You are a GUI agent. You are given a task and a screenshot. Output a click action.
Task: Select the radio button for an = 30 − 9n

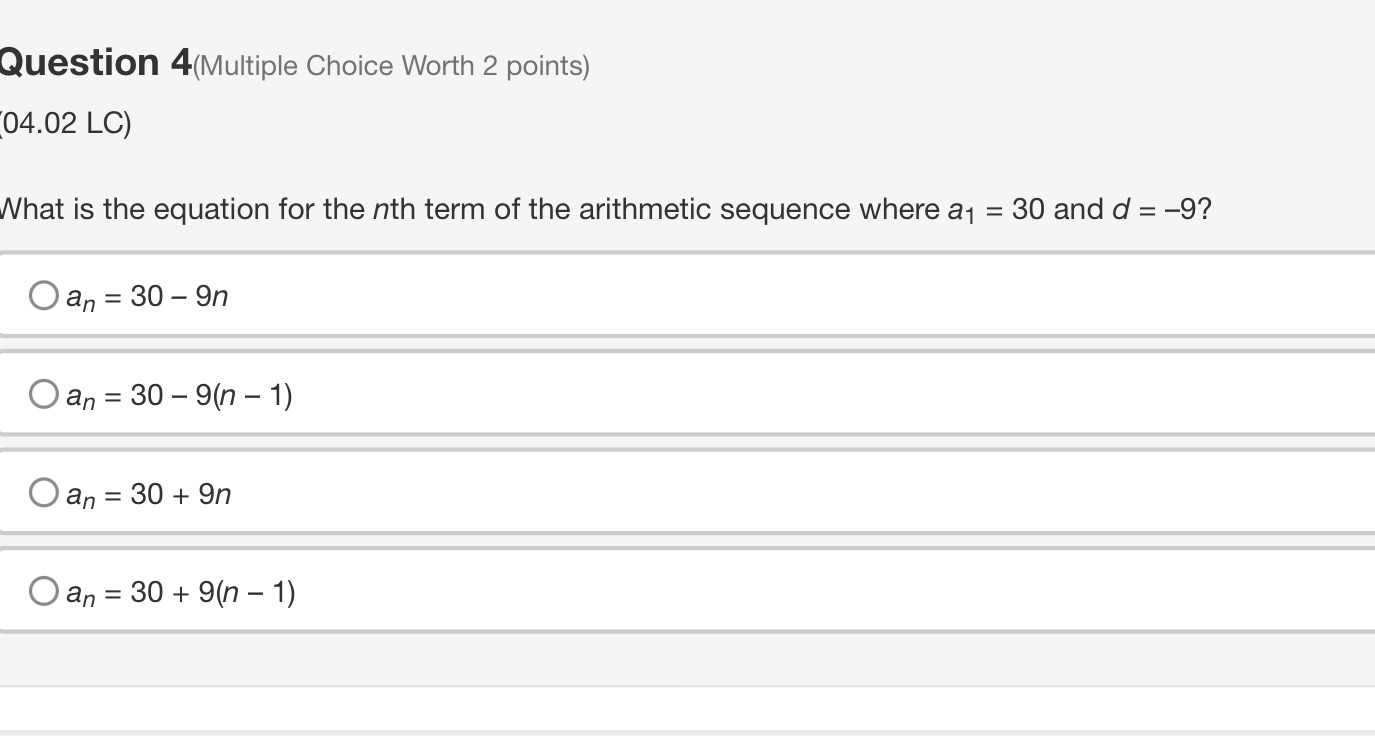point(43,294)
